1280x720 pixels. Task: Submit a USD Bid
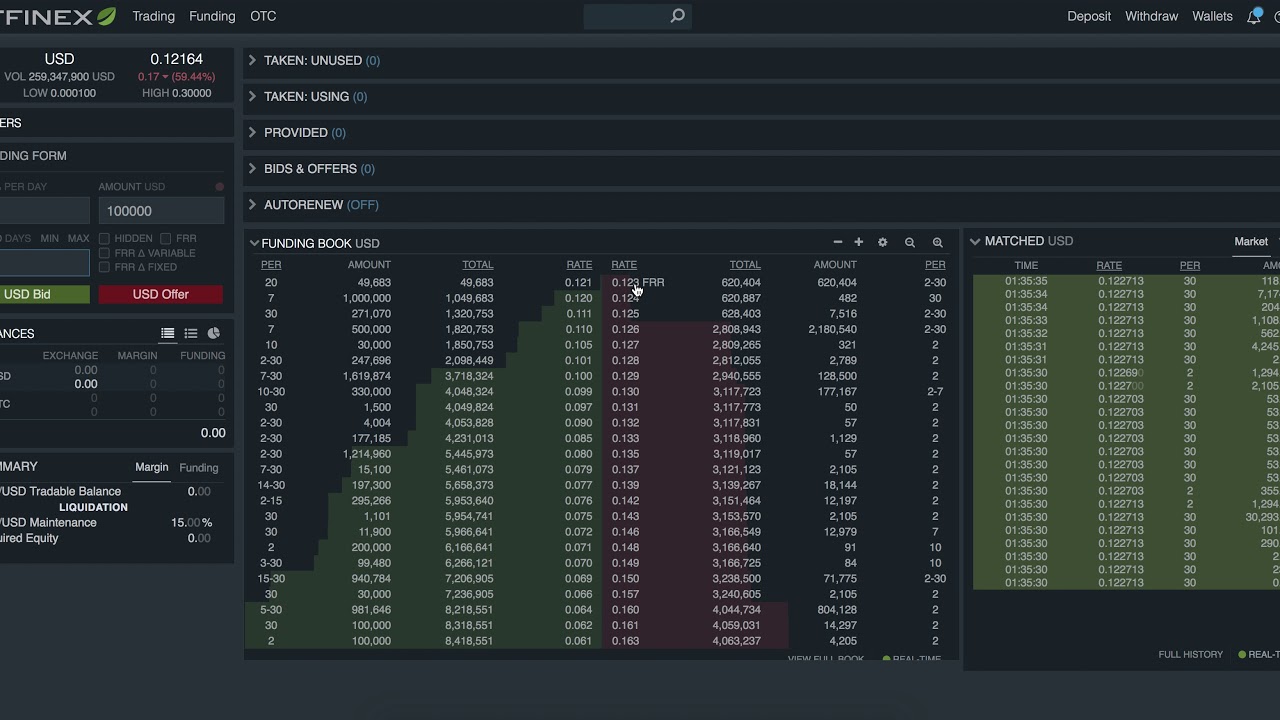pyautogui.click(x=44, y=294)
